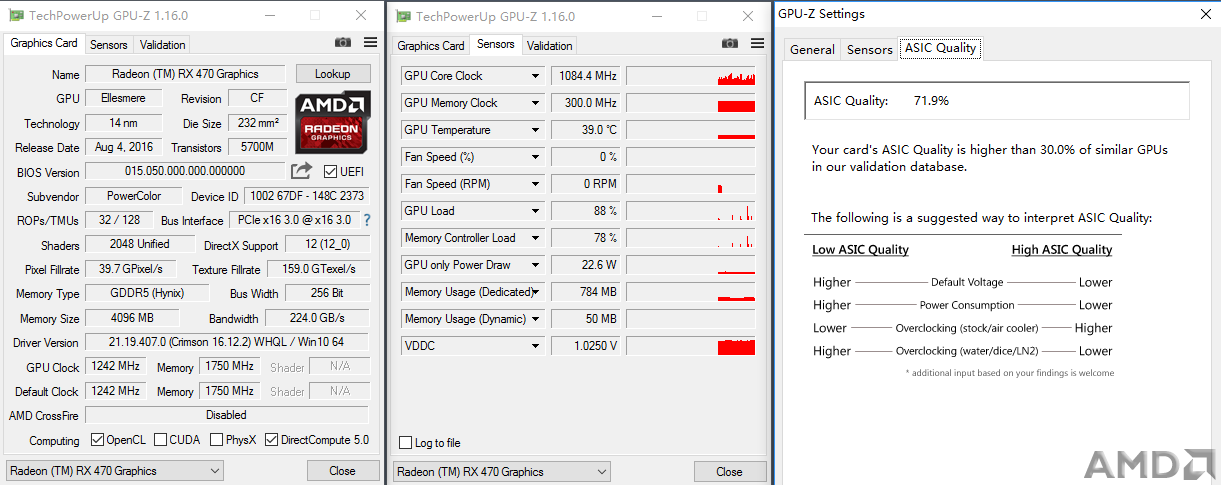Toggle the PhysX checkbox

tap(216, 440)
